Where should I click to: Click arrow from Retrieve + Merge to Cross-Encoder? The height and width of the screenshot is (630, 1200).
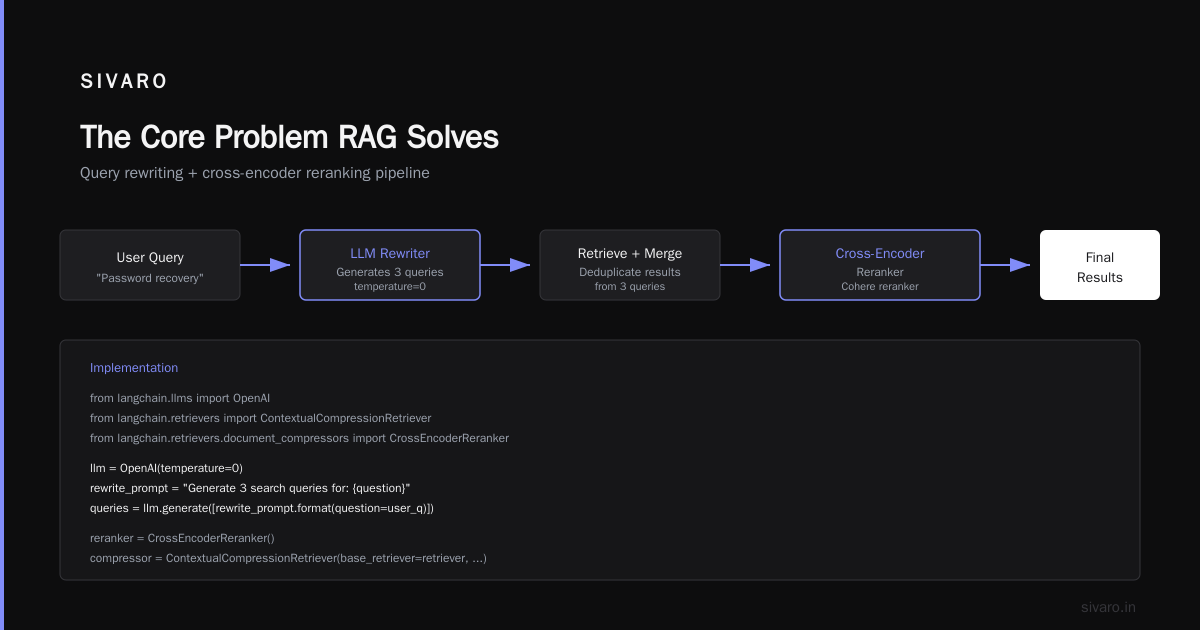[745, 265]
